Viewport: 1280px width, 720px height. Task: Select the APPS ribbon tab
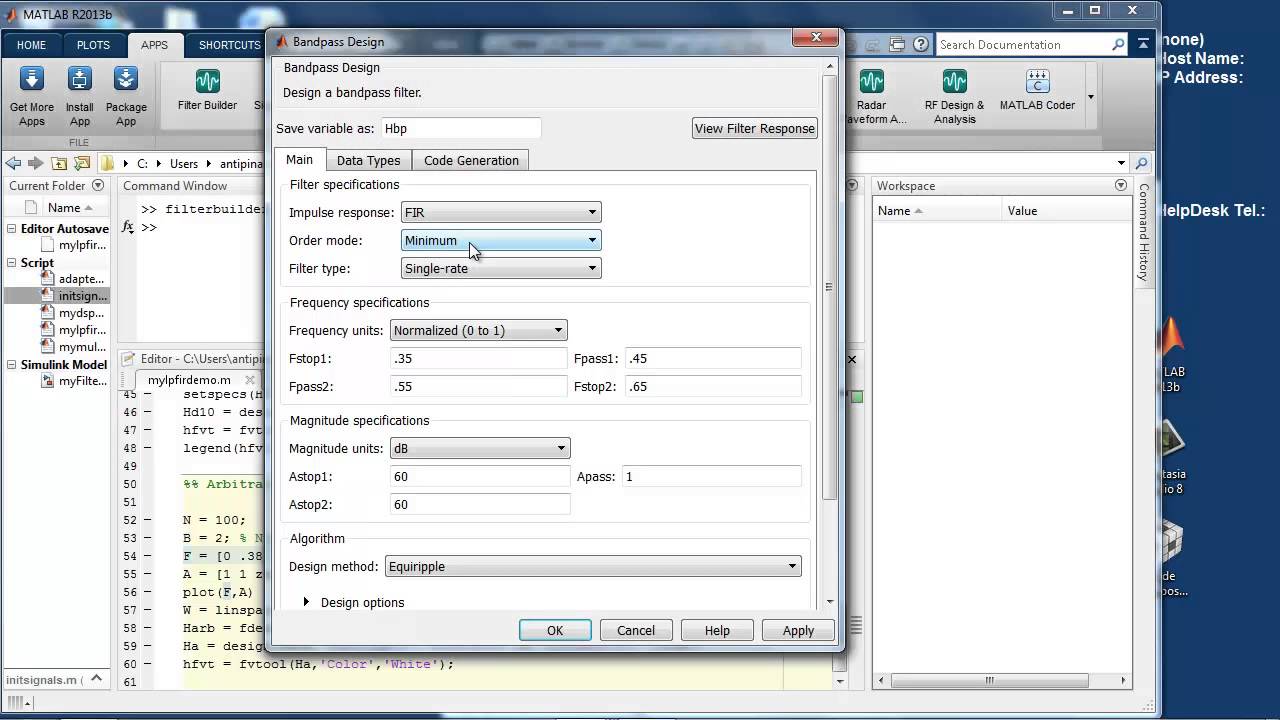click(x=154, y=45)
